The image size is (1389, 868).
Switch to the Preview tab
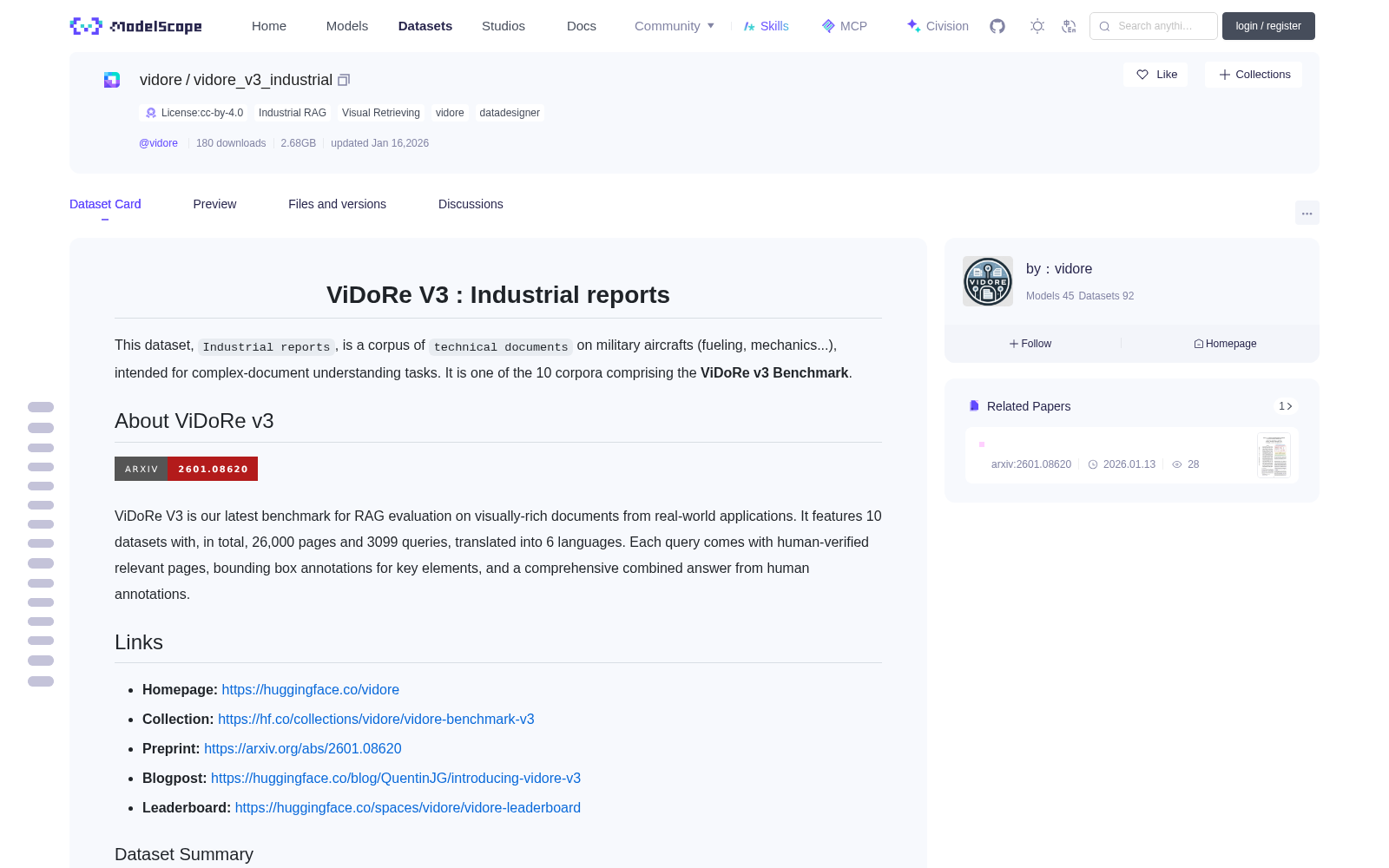click(214, 204)
